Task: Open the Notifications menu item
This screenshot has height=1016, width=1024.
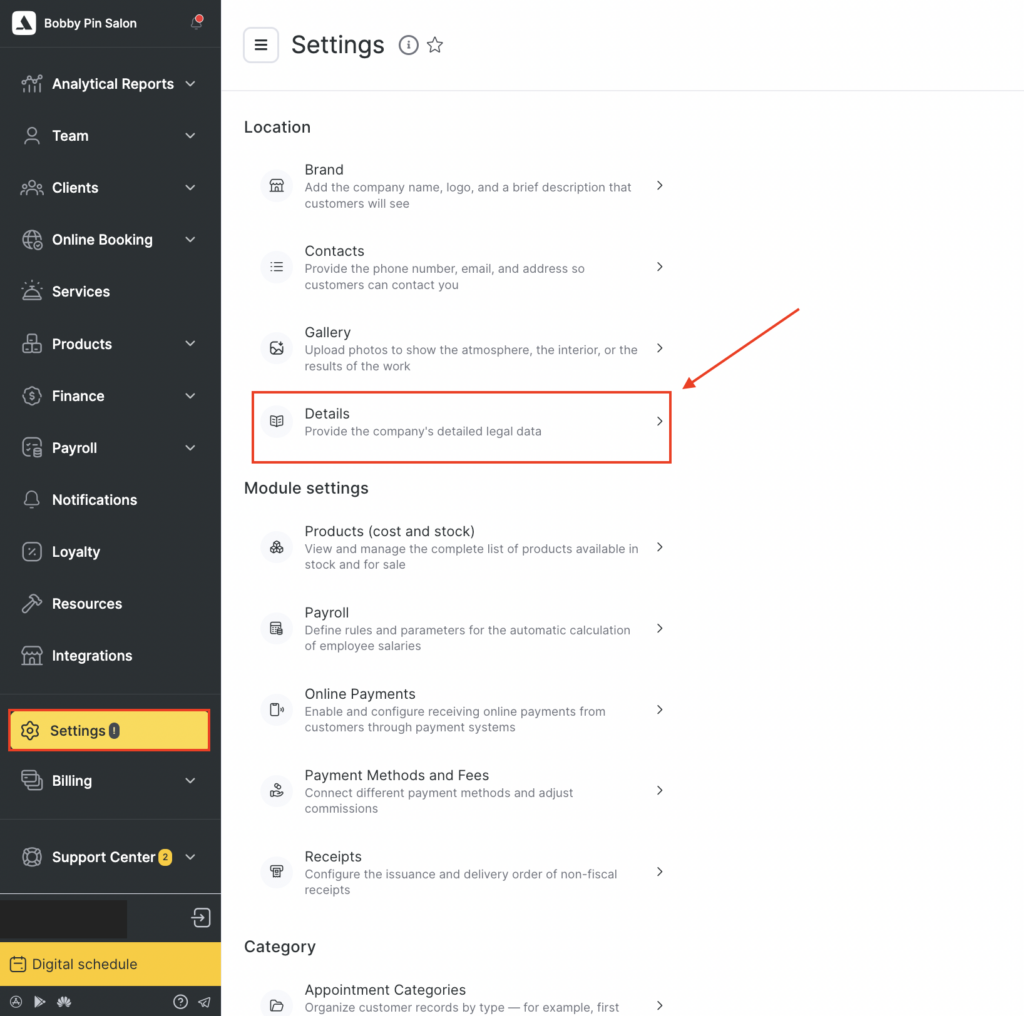Action: point(94,500)
